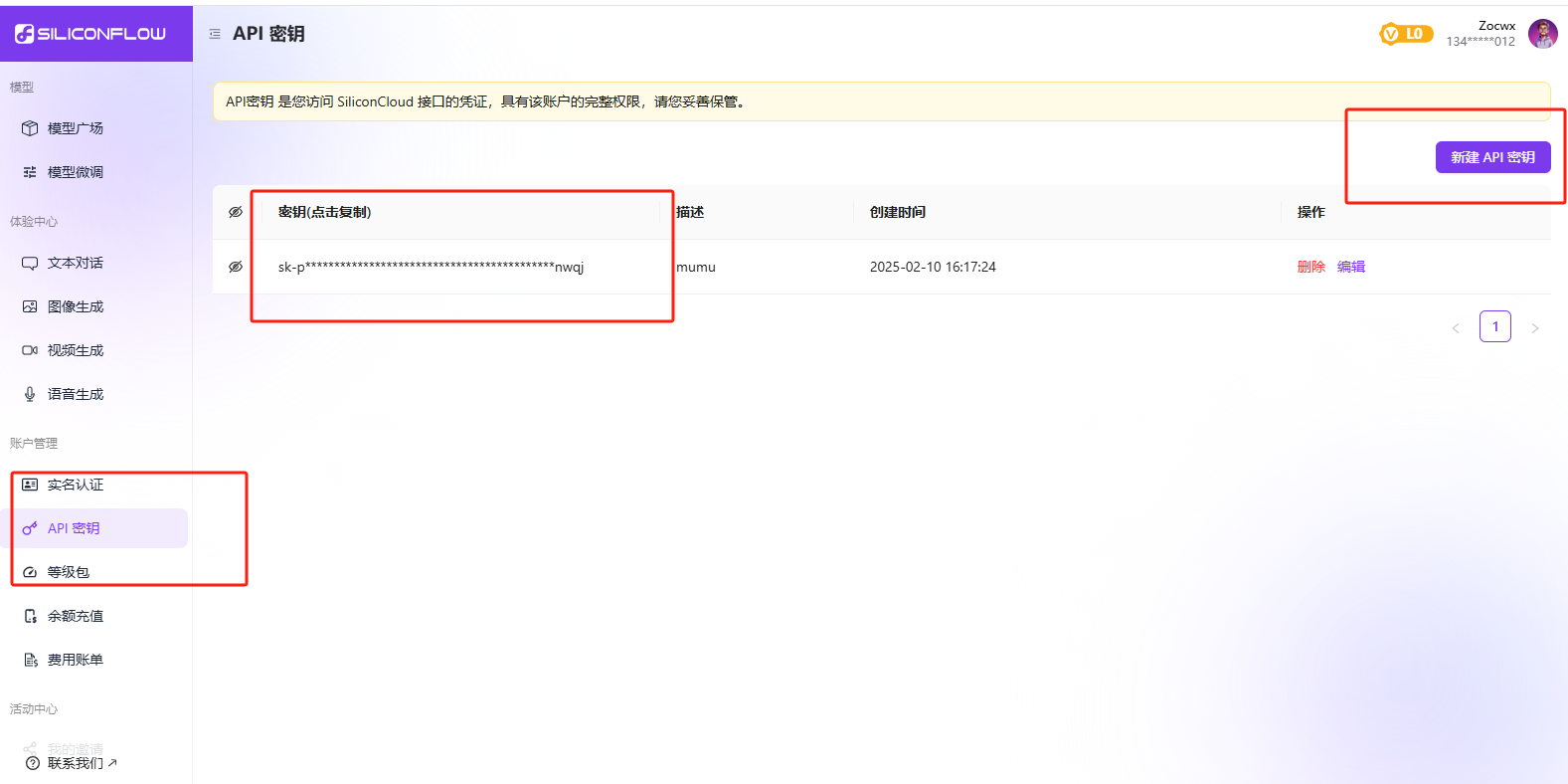Click the image generation picture icon
Viewport: 1568px width, 784px height.
click(x=30, y=306)
